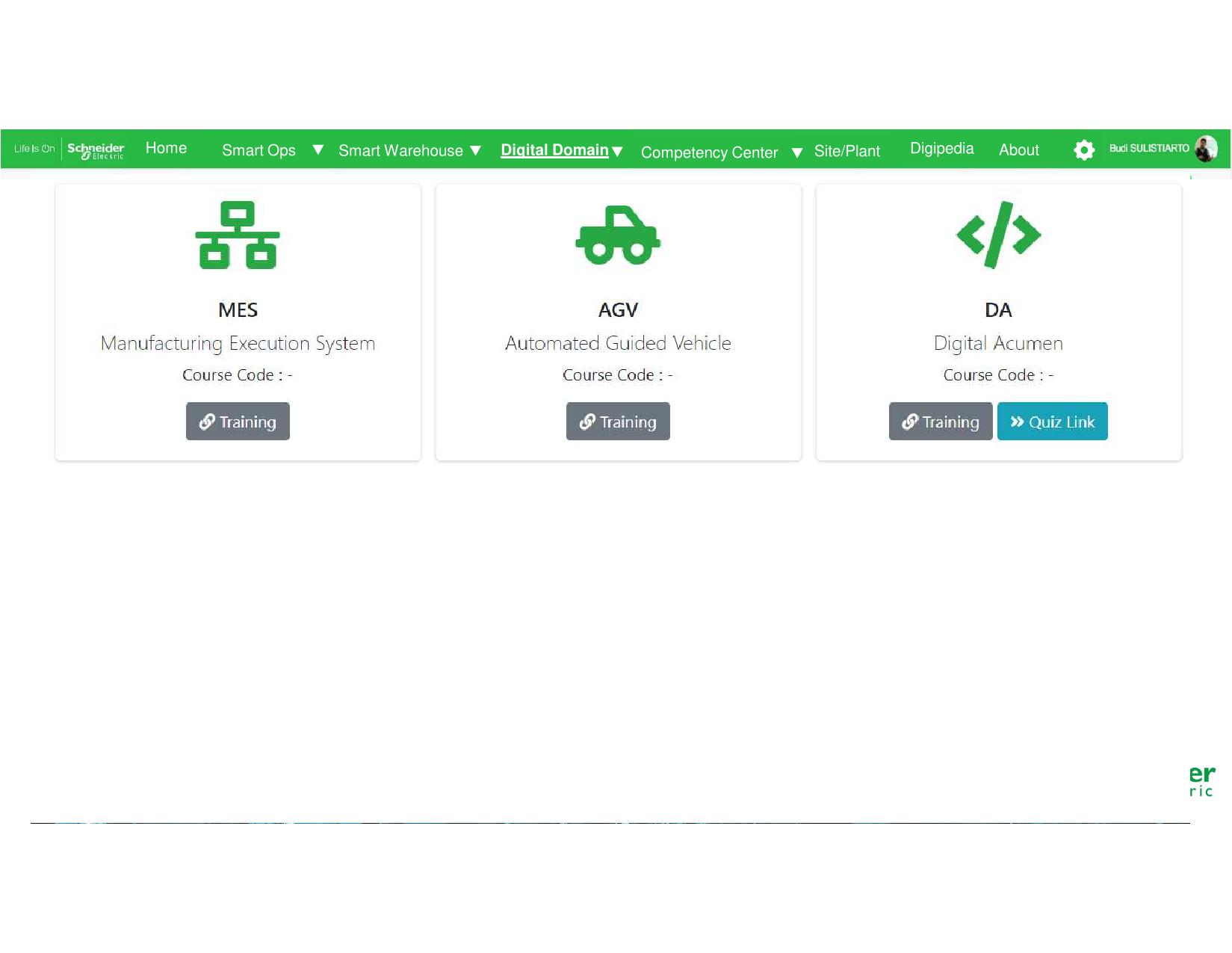Click the Life Is On logo
The height and width of the screenshot is (953, 1232).
pyautogui.click(x=34, y=149)
